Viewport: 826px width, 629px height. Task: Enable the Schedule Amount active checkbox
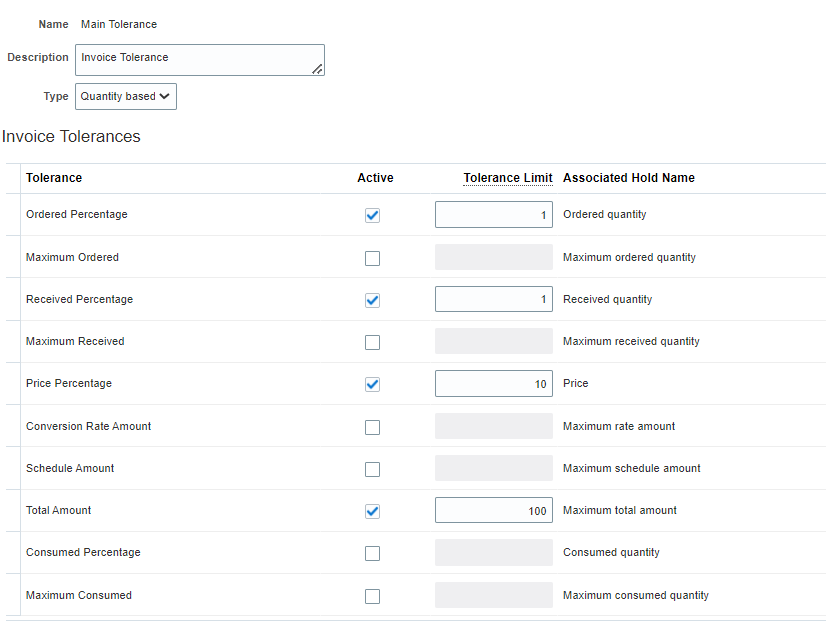pyautogui.click(x=372, y=469)
